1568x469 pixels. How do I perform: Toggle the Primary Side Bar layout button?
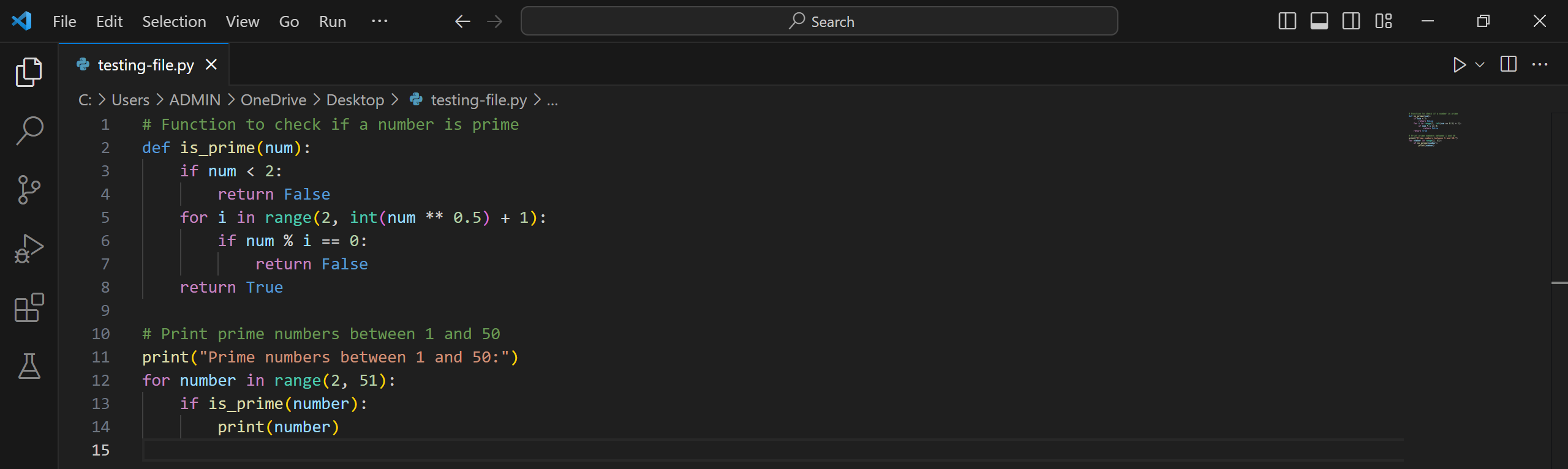pos(1287,21)
